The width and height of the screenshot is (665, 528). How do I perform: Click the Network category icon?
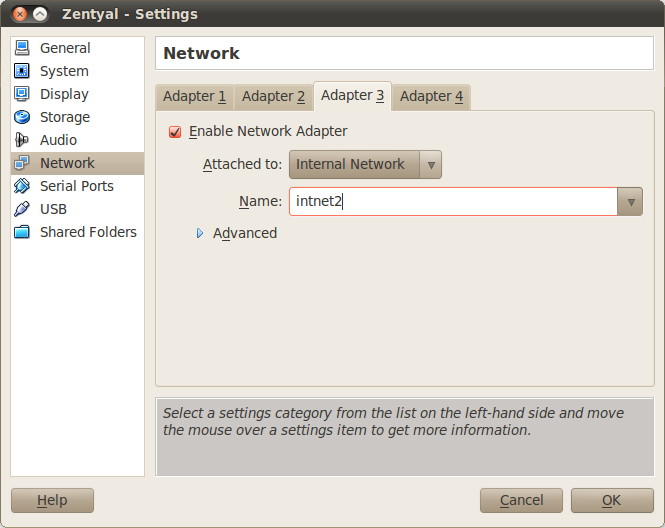[x=21, y=163]
